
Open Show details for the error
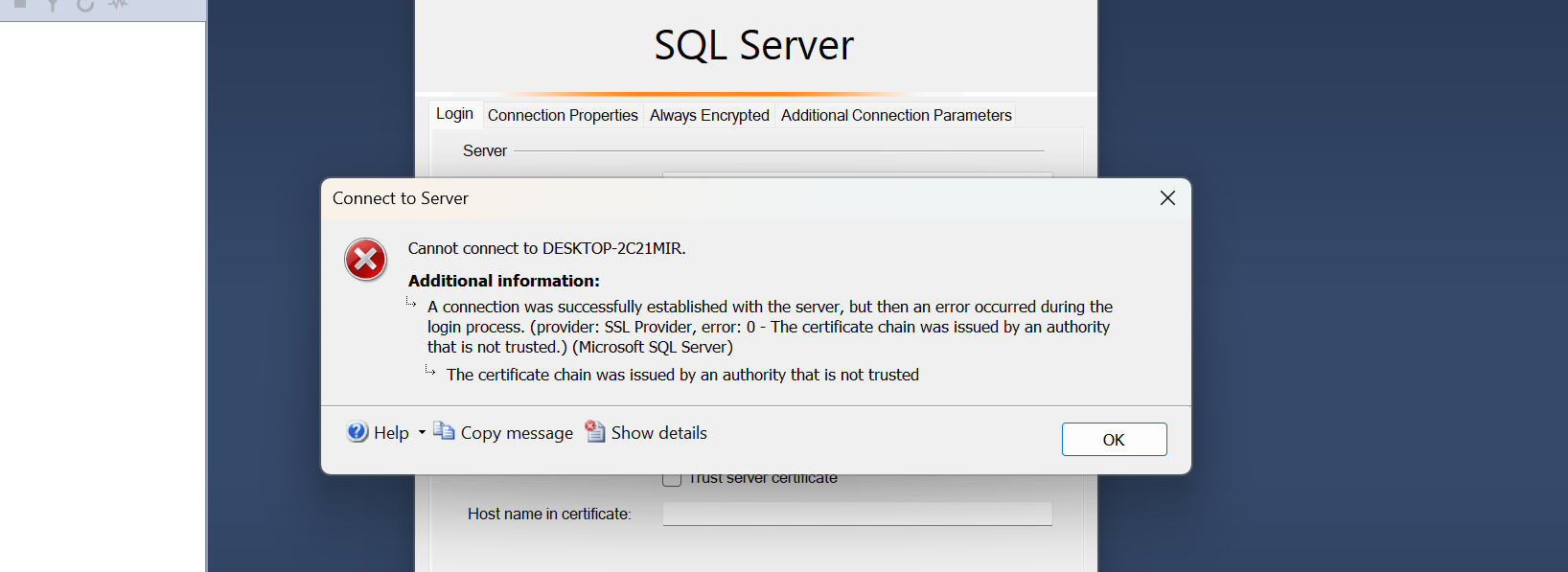tap(659, 432)
